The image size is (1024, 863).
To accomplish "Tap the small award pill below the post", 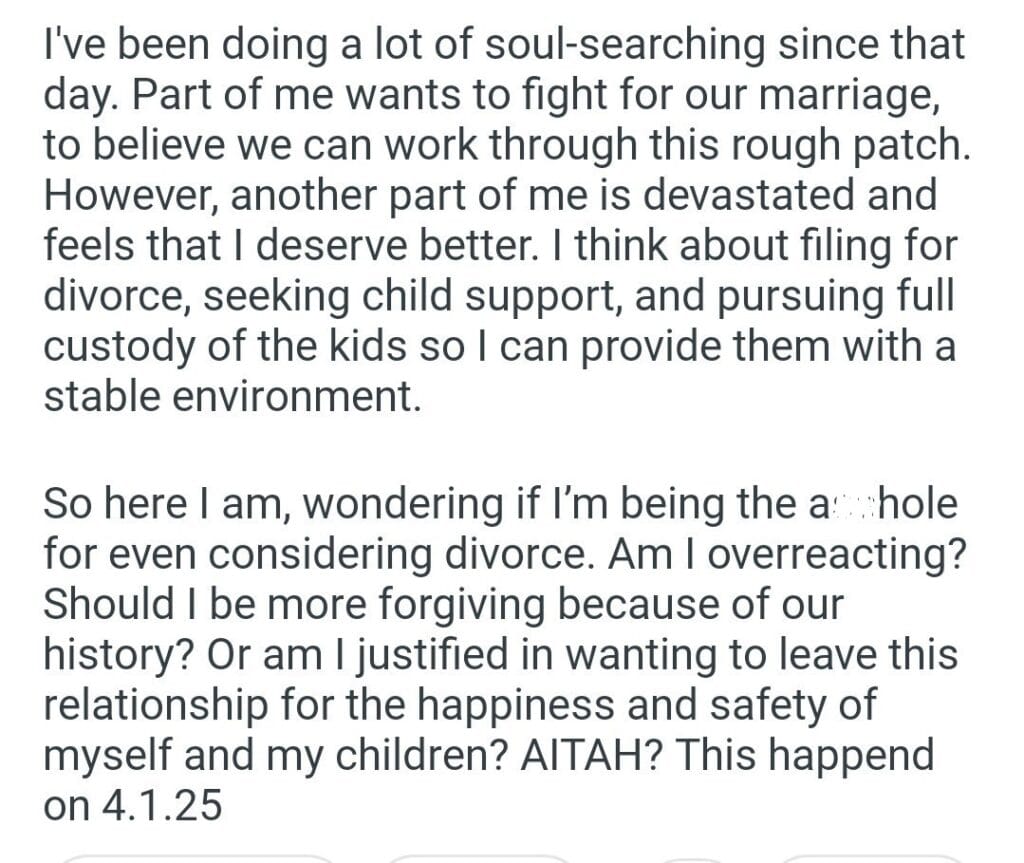I will [694, 858].
